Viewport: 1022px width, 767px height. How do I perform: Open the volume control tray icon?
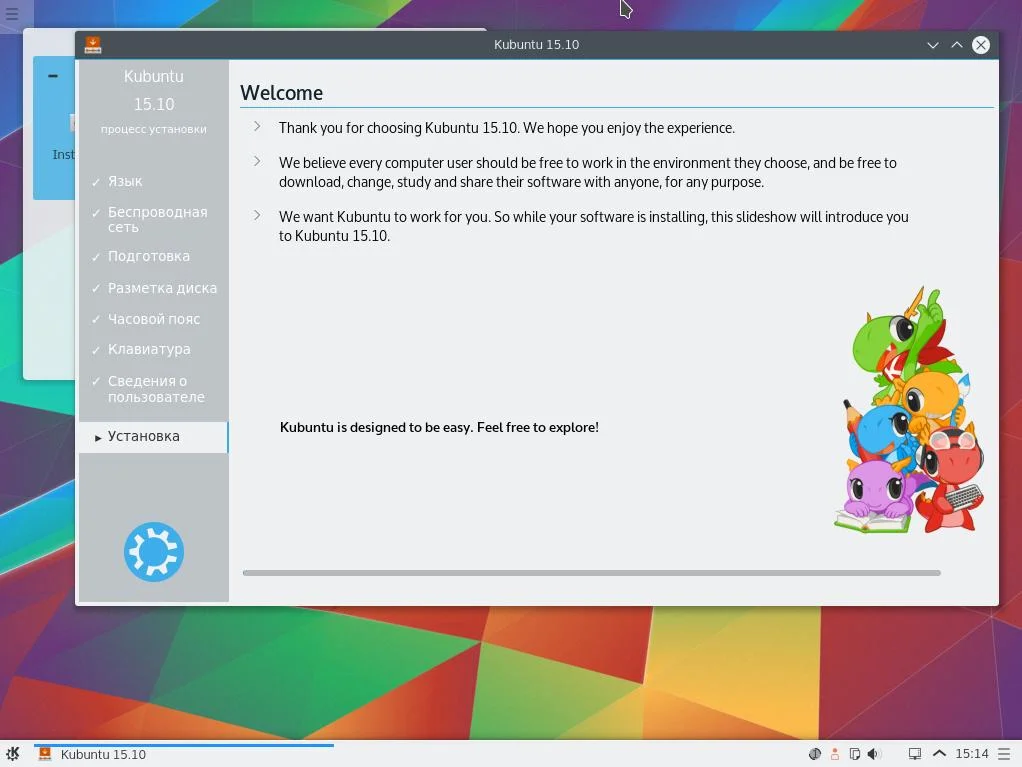[873, 754]
